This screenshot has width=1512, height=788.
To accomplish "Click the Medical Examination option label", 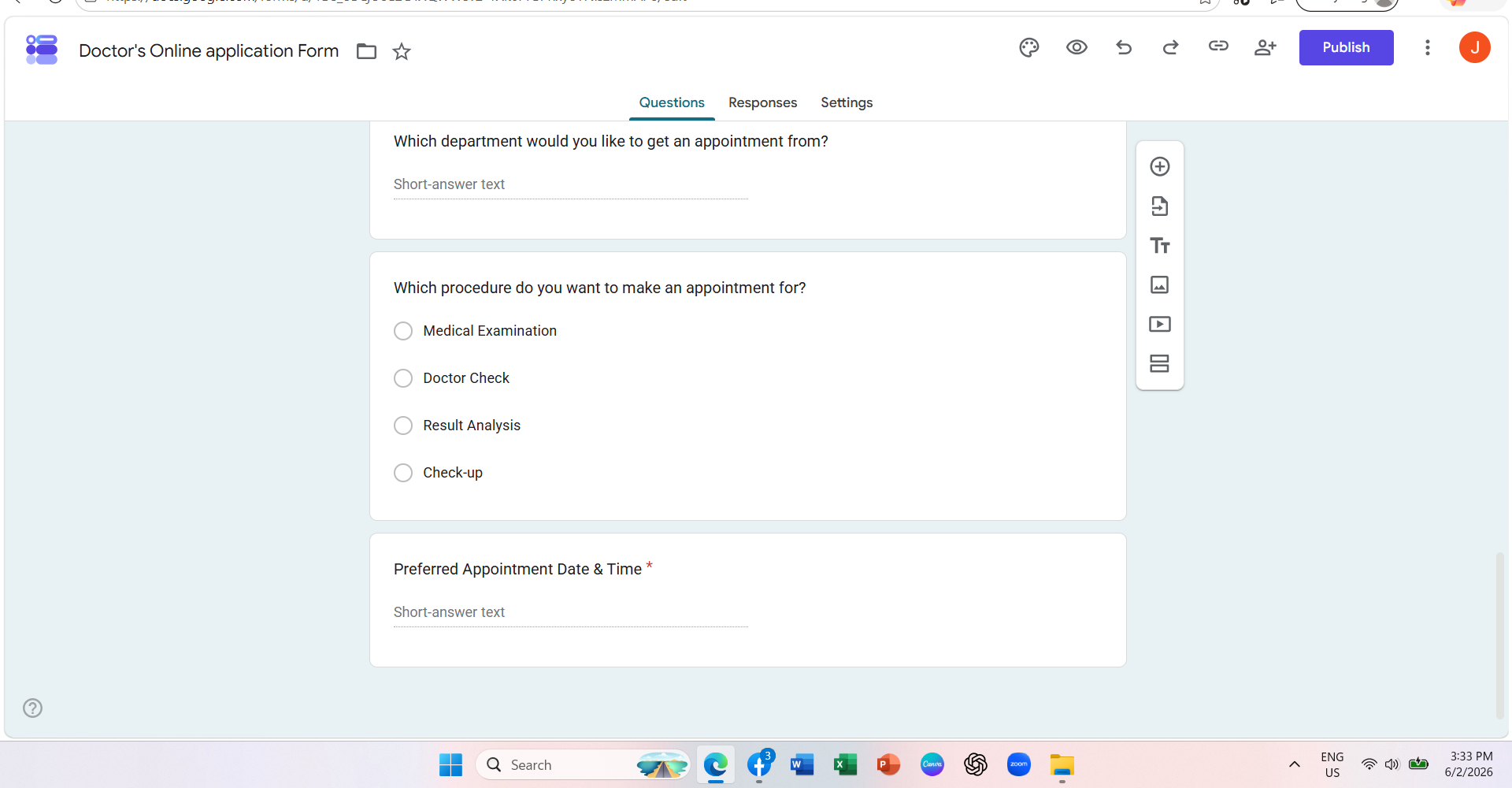I will coord(490,331).
